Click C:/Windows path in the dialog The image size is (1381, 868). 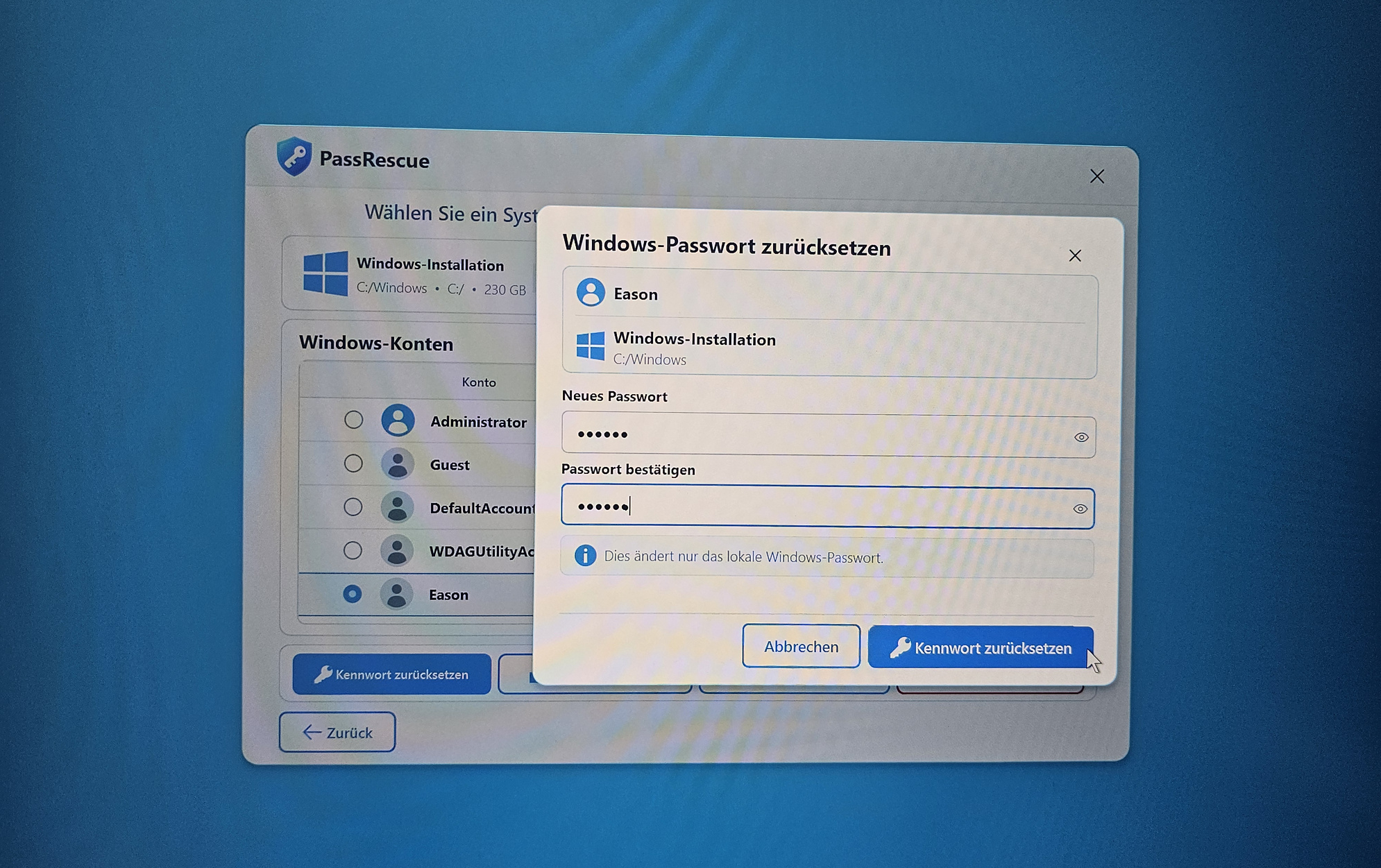(650, 359)
